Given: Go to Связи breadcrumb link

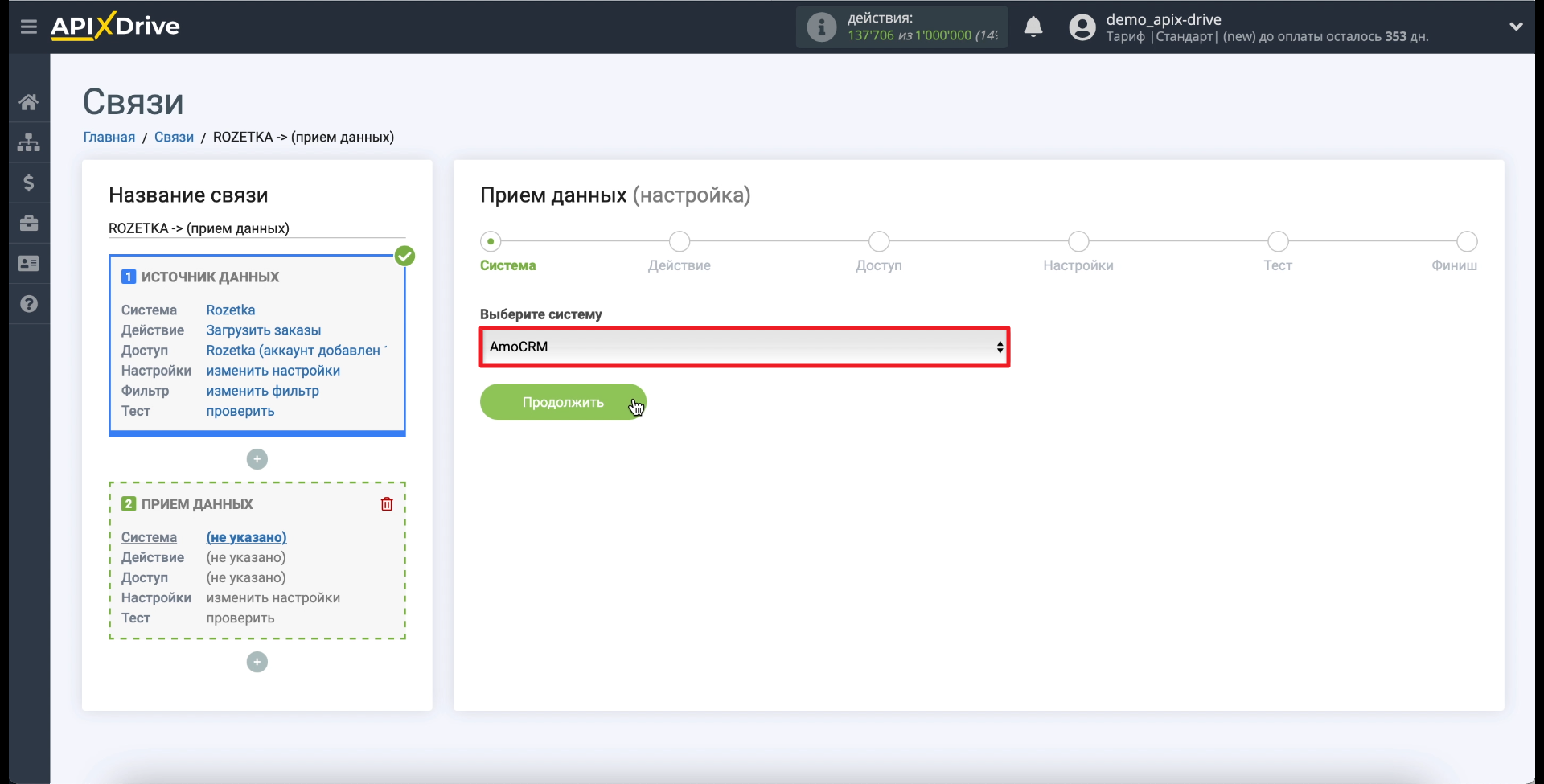Looking at the screenshot, I should [174, 137].
